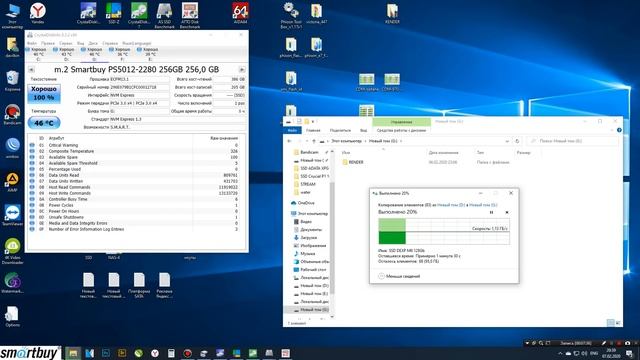This screenshot has height=360, width=640.
Task: Select the Composite Temperature attribute row
Action: [134, 151]
